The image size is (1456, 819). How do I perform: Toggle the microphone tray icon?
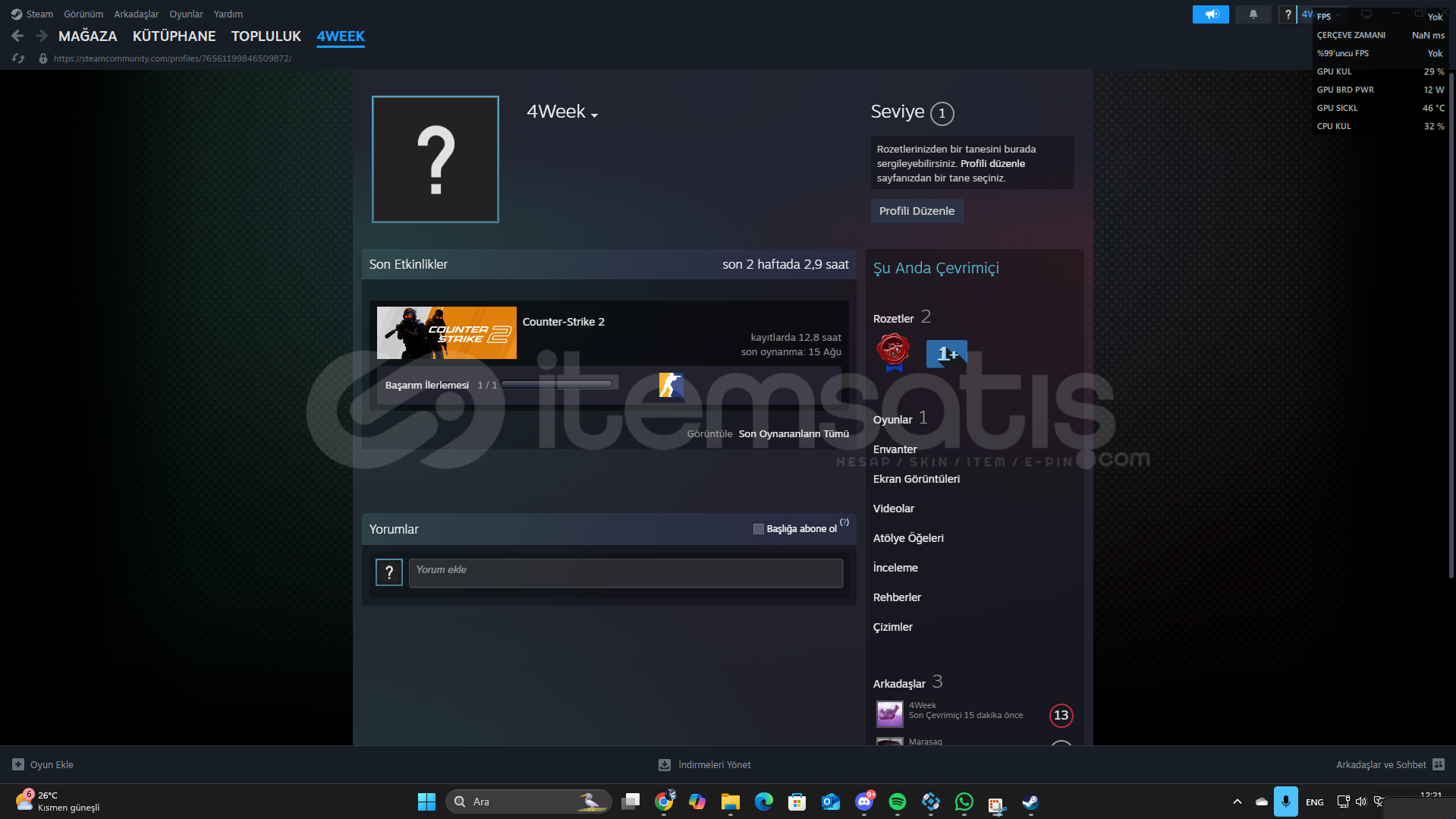(x=1285, y=802)
